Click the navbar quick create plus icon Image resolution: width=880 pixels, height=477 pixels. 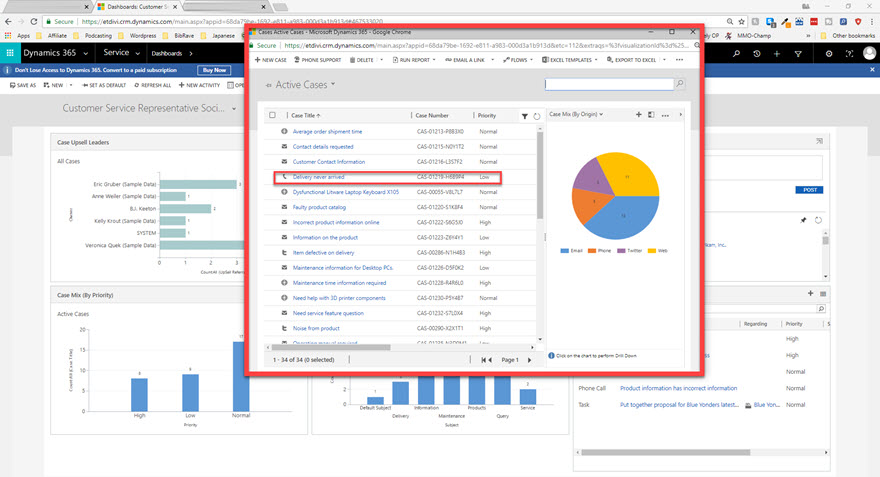pos(777,54)
